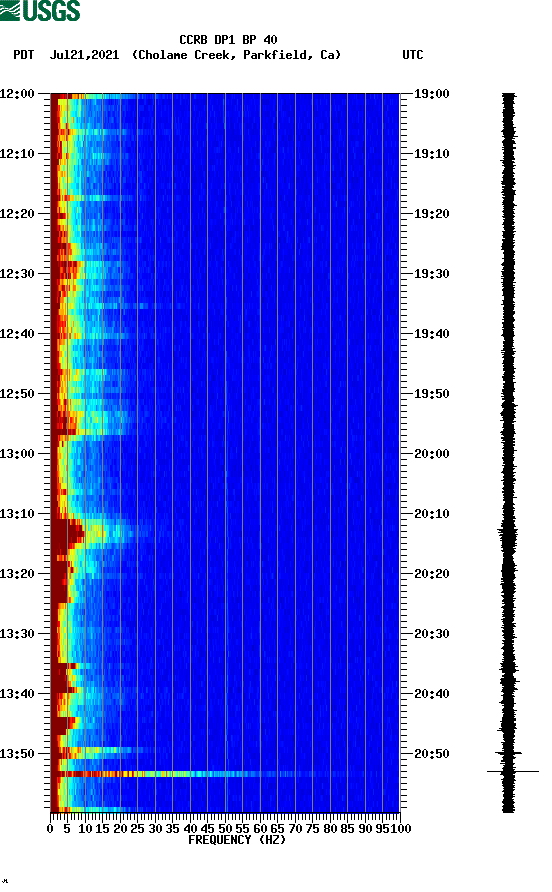This screenshot has height=892, width=552.
Task: Click the '12:30' PDT time label
Action: point(18,274)
